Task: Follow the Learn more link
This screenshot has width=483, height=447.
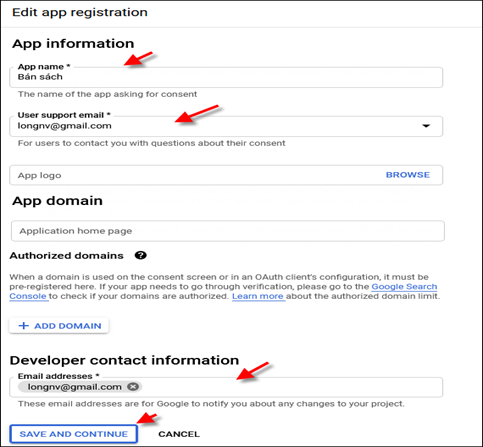Action: [x=258, y=296]
